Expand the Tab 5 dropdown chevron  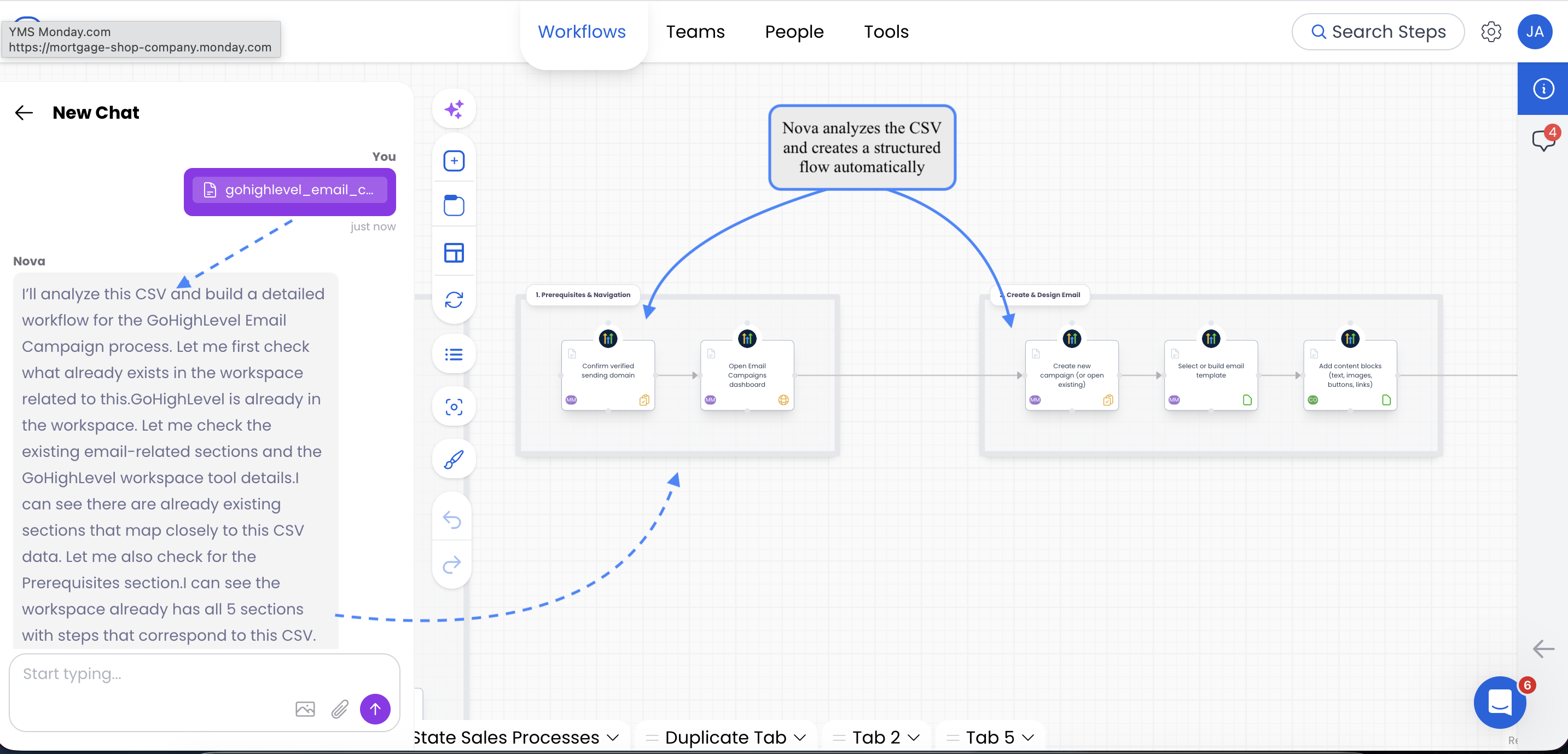(1028, 738)
